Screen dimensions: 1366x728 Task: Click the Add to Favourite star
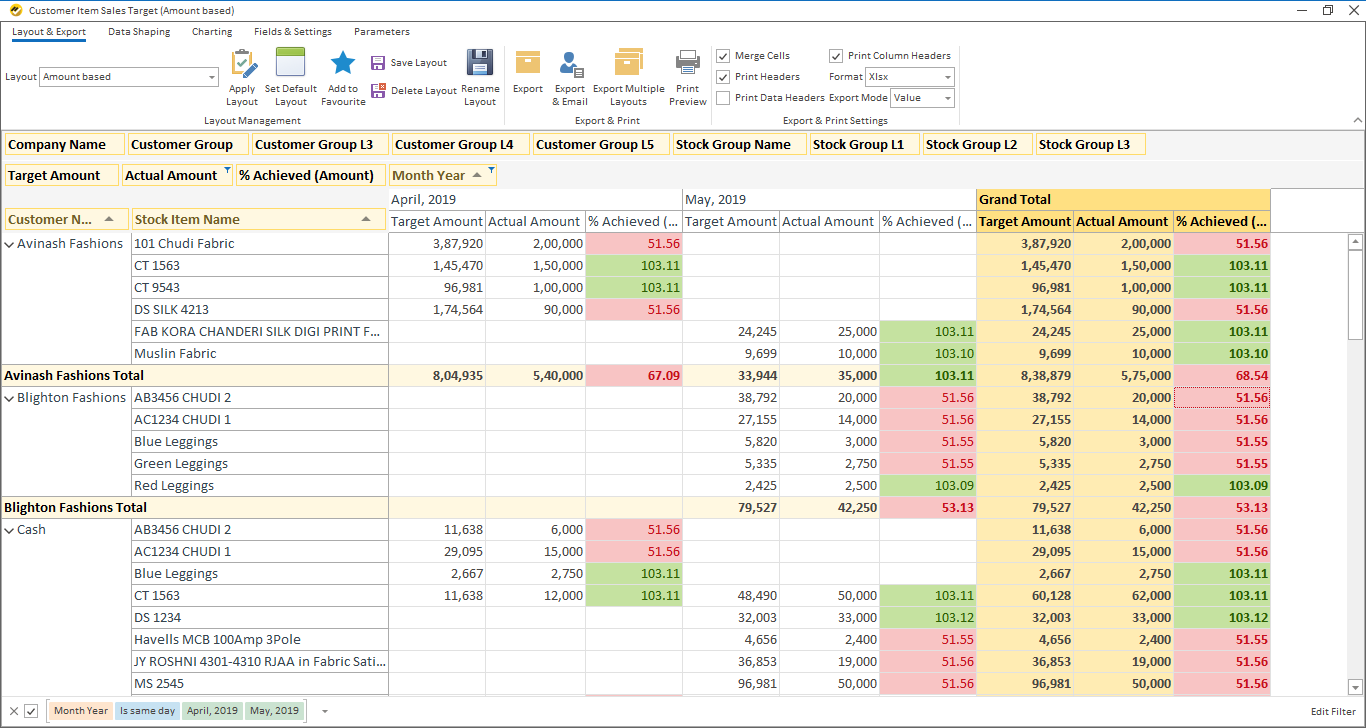[x=343, y=64]
